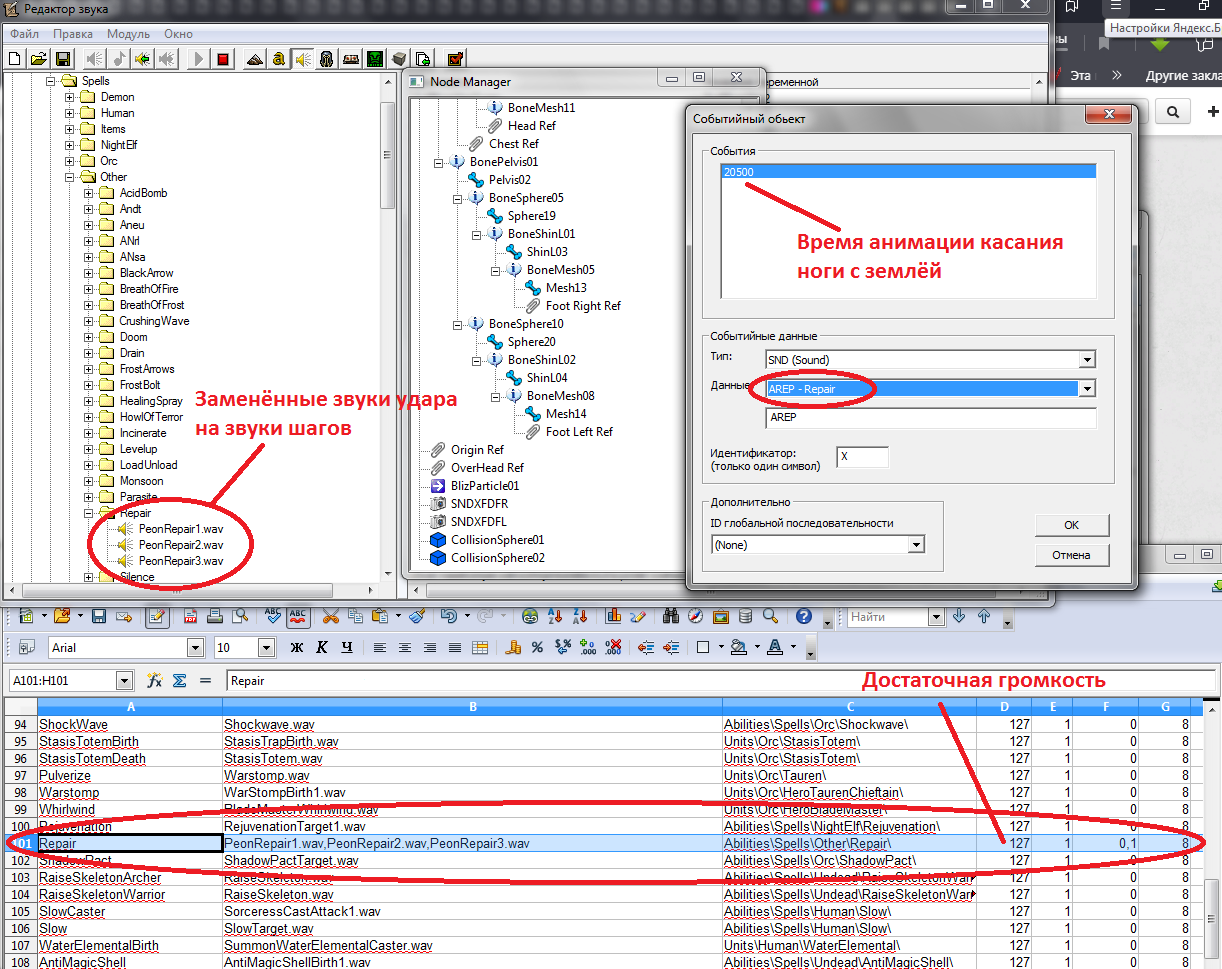The width and height of the screenshot is (1222, 969).
Task: Open the Модуль menu
Action: pos(129,34)
